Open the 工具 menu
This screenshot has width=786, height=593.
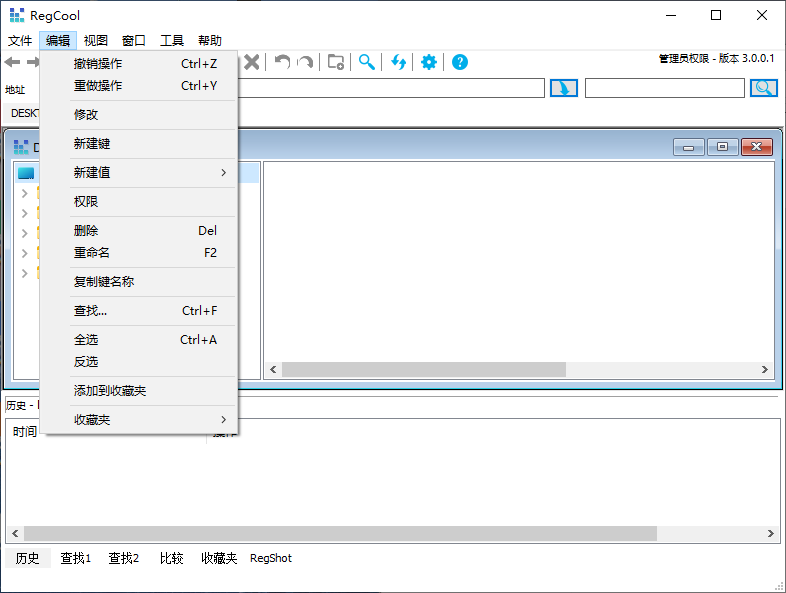172,41
